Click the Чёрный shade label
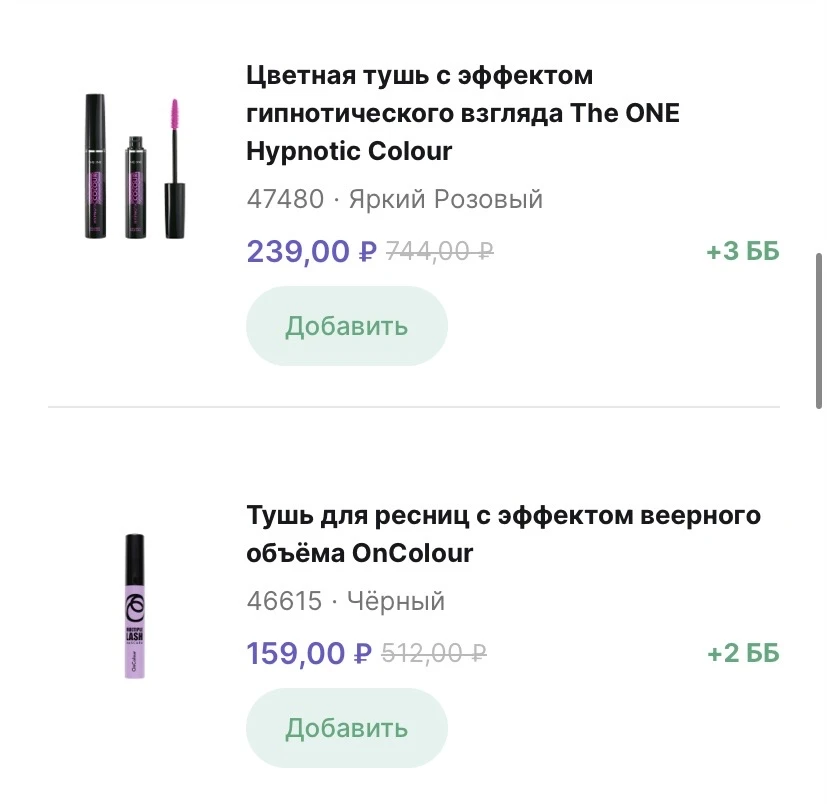827x804 pixels. (396, 601)
